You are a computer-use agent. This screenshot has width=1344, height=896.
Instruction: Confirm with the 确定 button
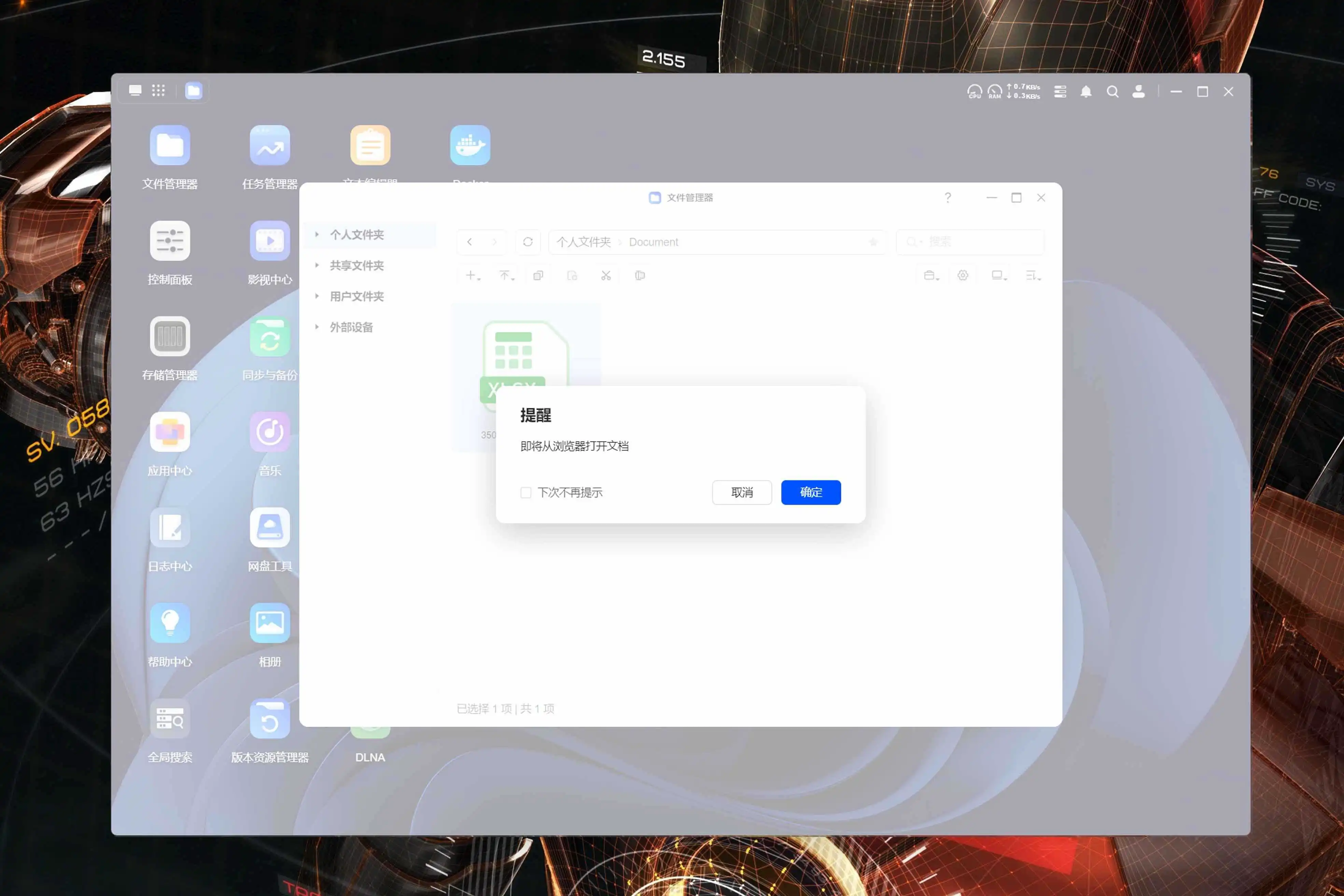point(810,492)
